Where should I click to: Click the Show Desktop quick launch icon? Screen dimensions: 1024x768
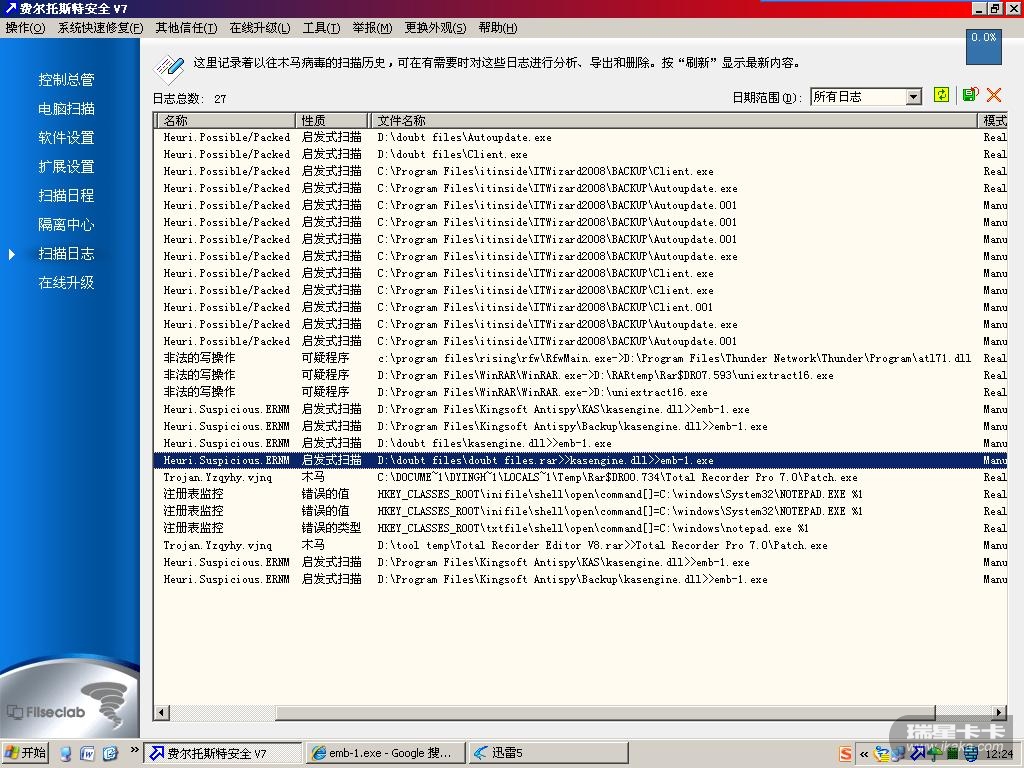click(65, 753)
